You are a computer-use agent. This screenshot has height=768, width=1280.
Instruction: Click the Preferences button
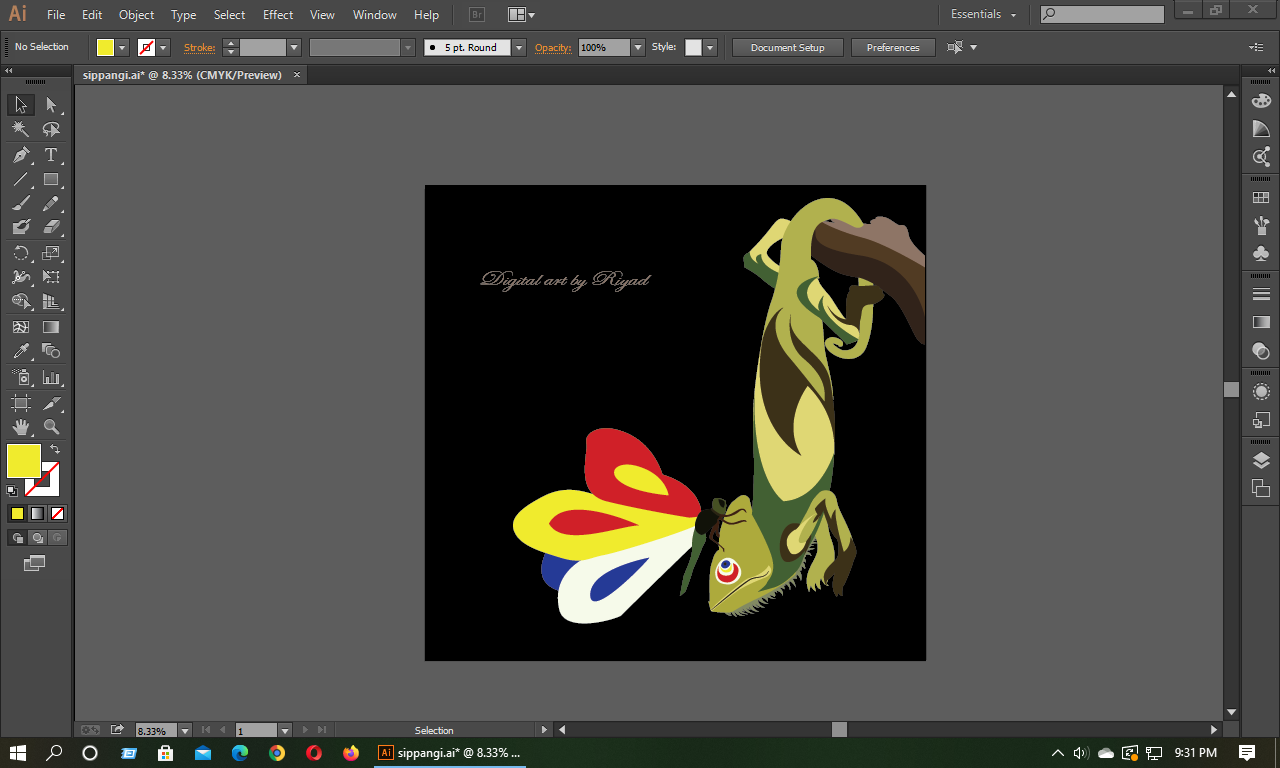pos(893,48)
